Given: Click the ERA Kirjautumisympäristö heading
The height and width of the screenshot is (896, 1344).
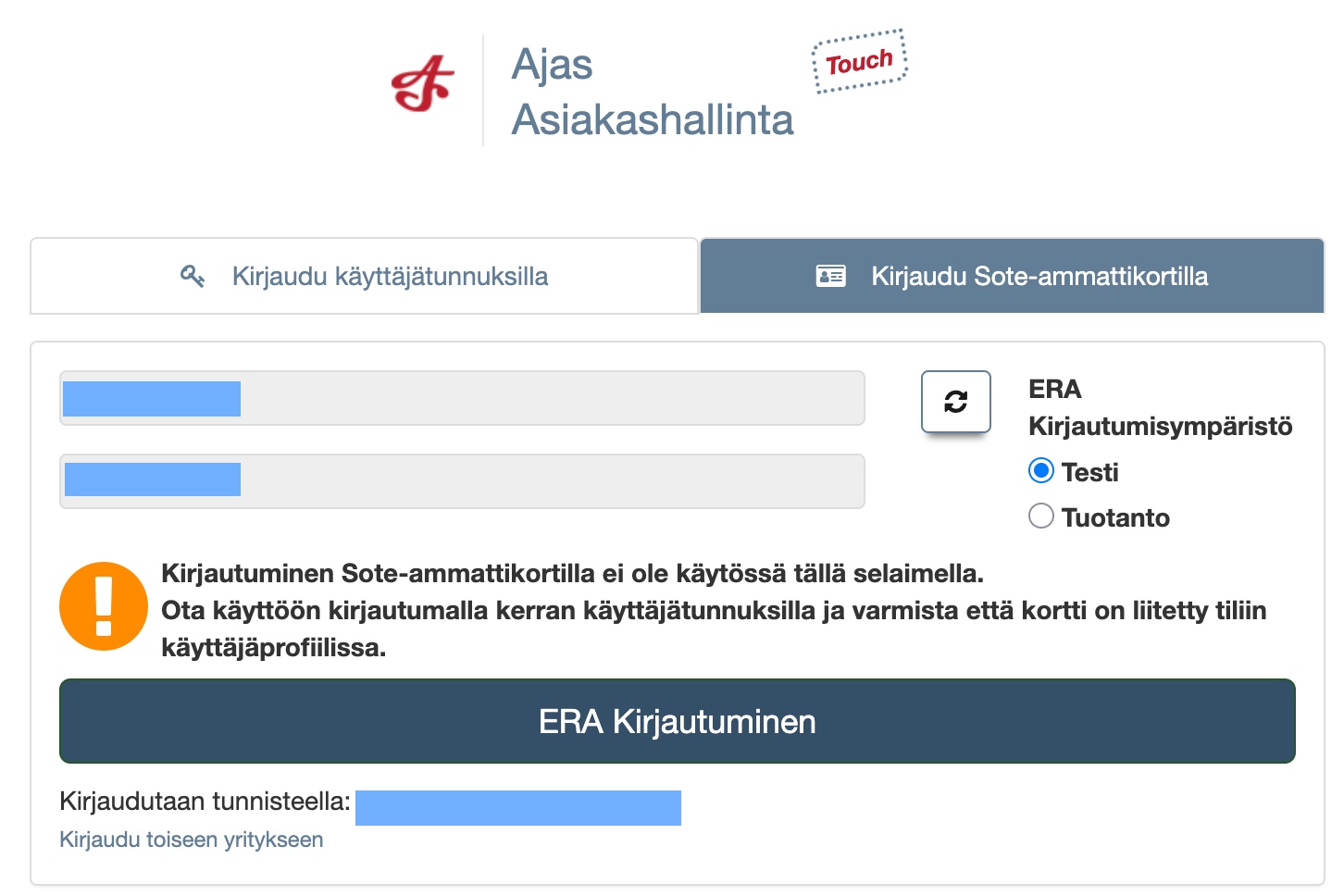Looking at the screenshot, I should coord(1160,407).
